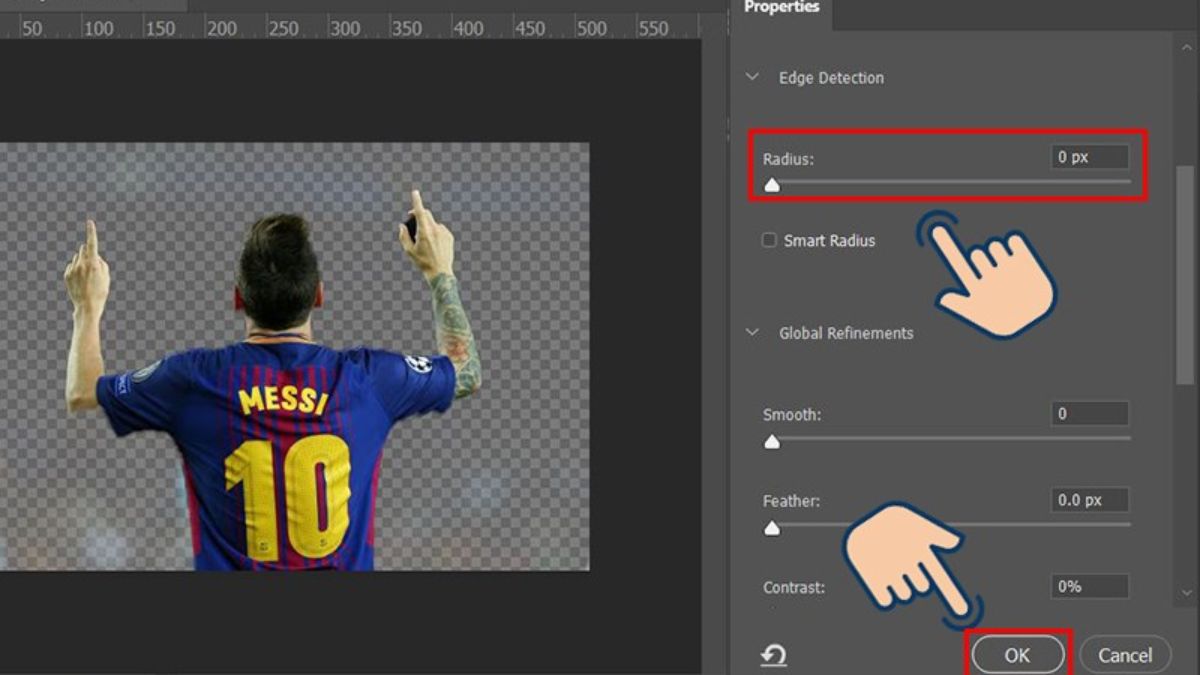Switch to the Properties tab

click(781, 8)
